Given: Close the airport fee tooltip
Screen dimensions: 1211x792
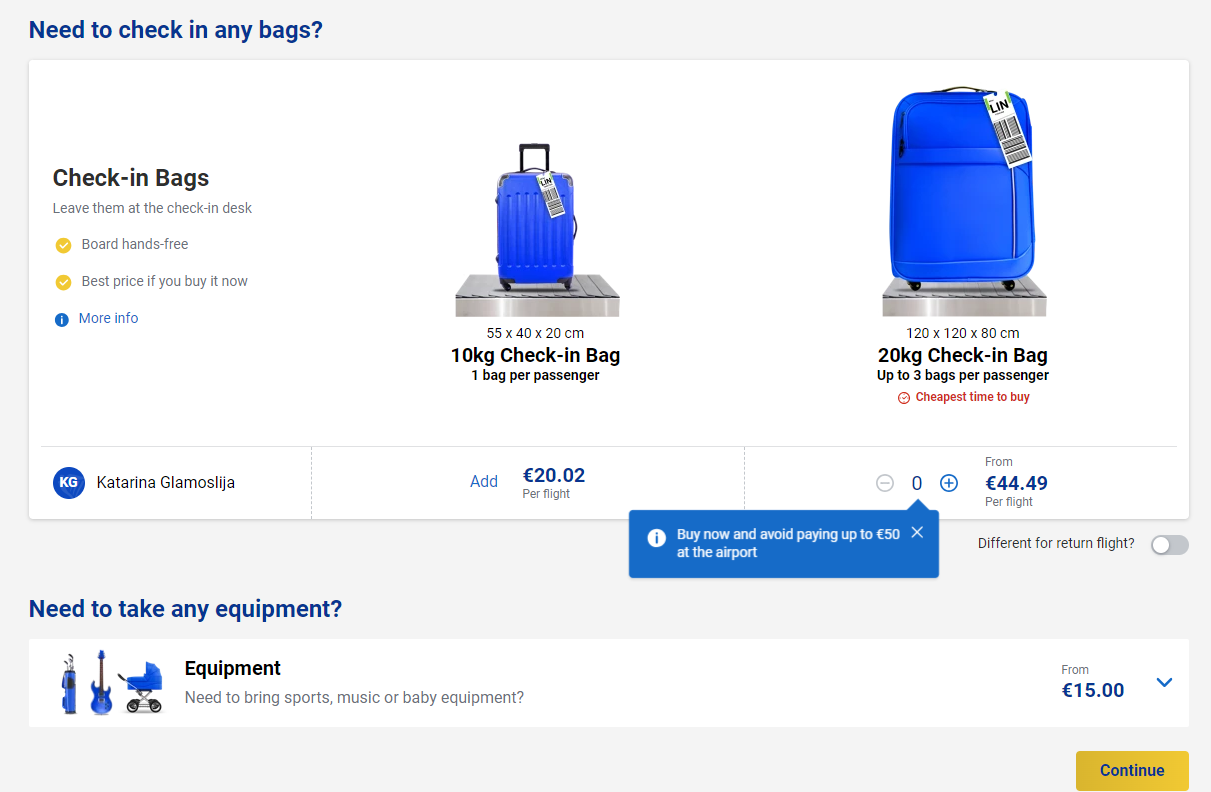Looking at the screenshot, I should click(x=917, y=532).
